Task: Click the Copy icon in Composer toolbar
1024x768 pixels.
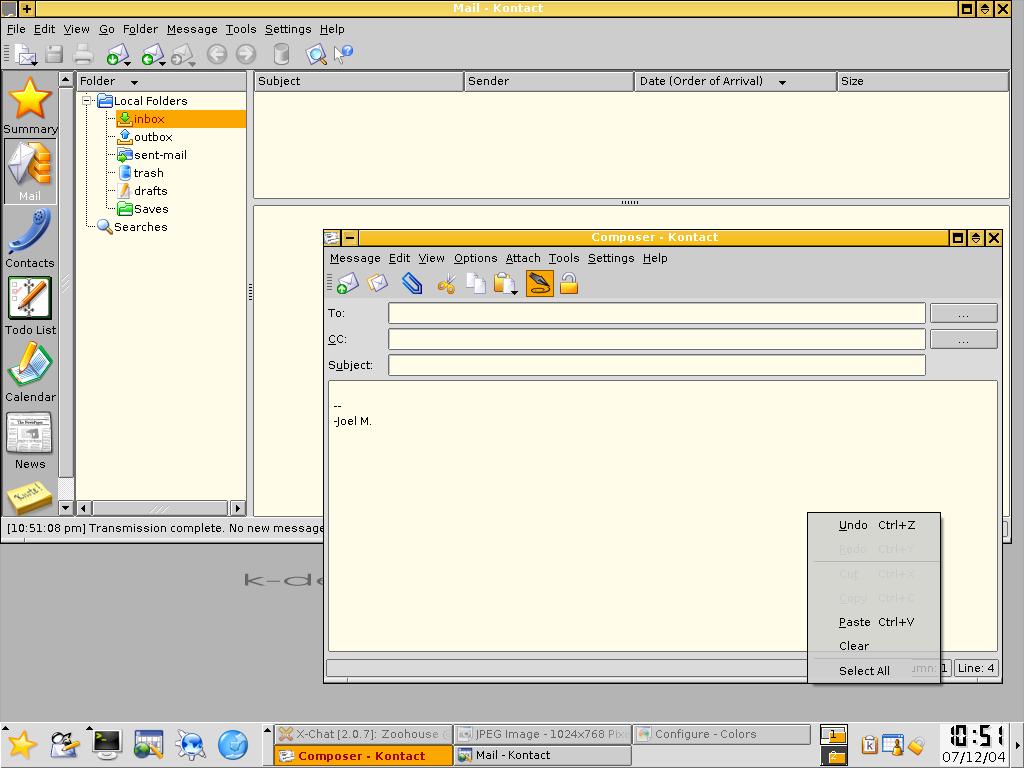Action: click(475, 283)
